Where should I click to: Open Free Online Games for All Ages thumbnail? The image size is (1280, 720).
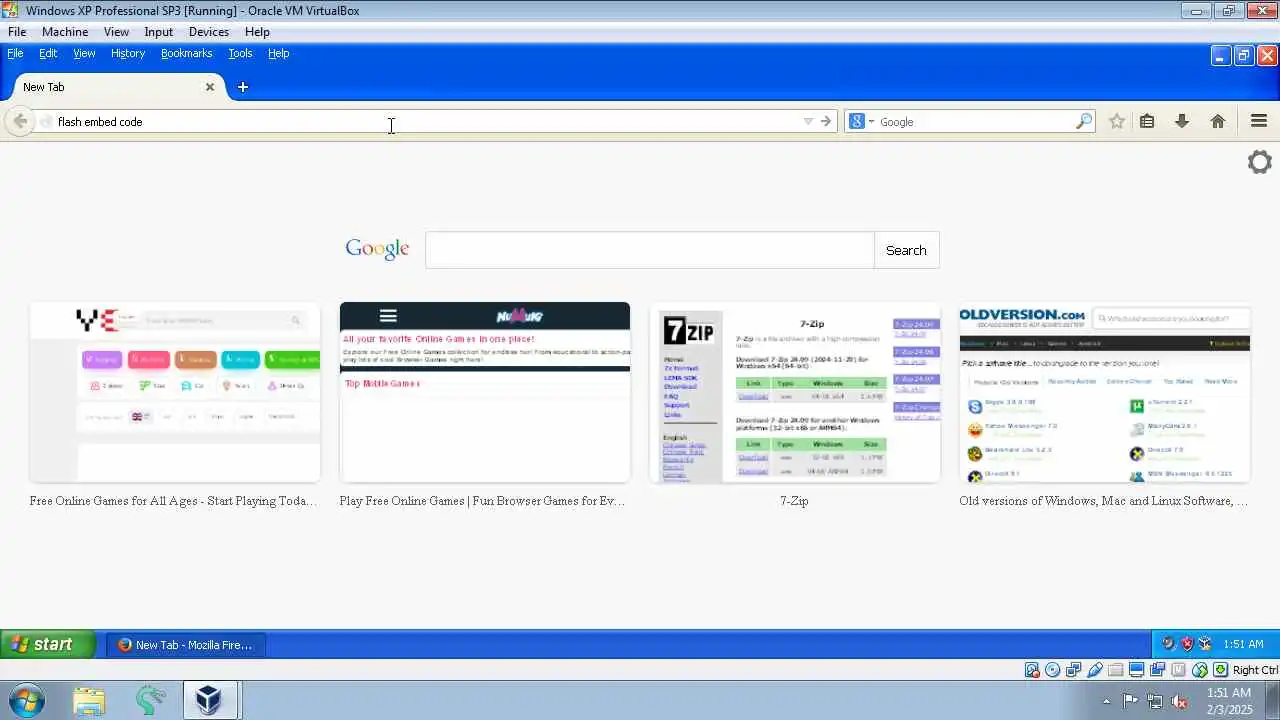175,392
